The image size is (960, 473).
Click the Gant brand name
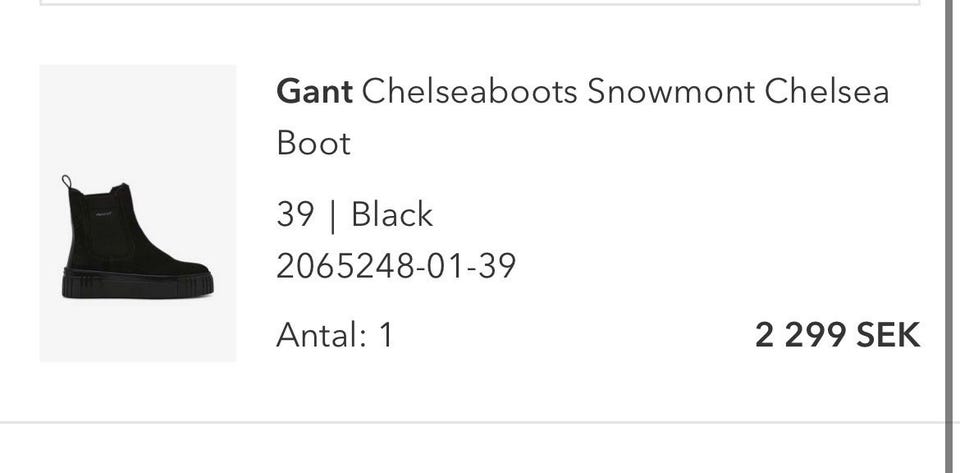point(314,92)
